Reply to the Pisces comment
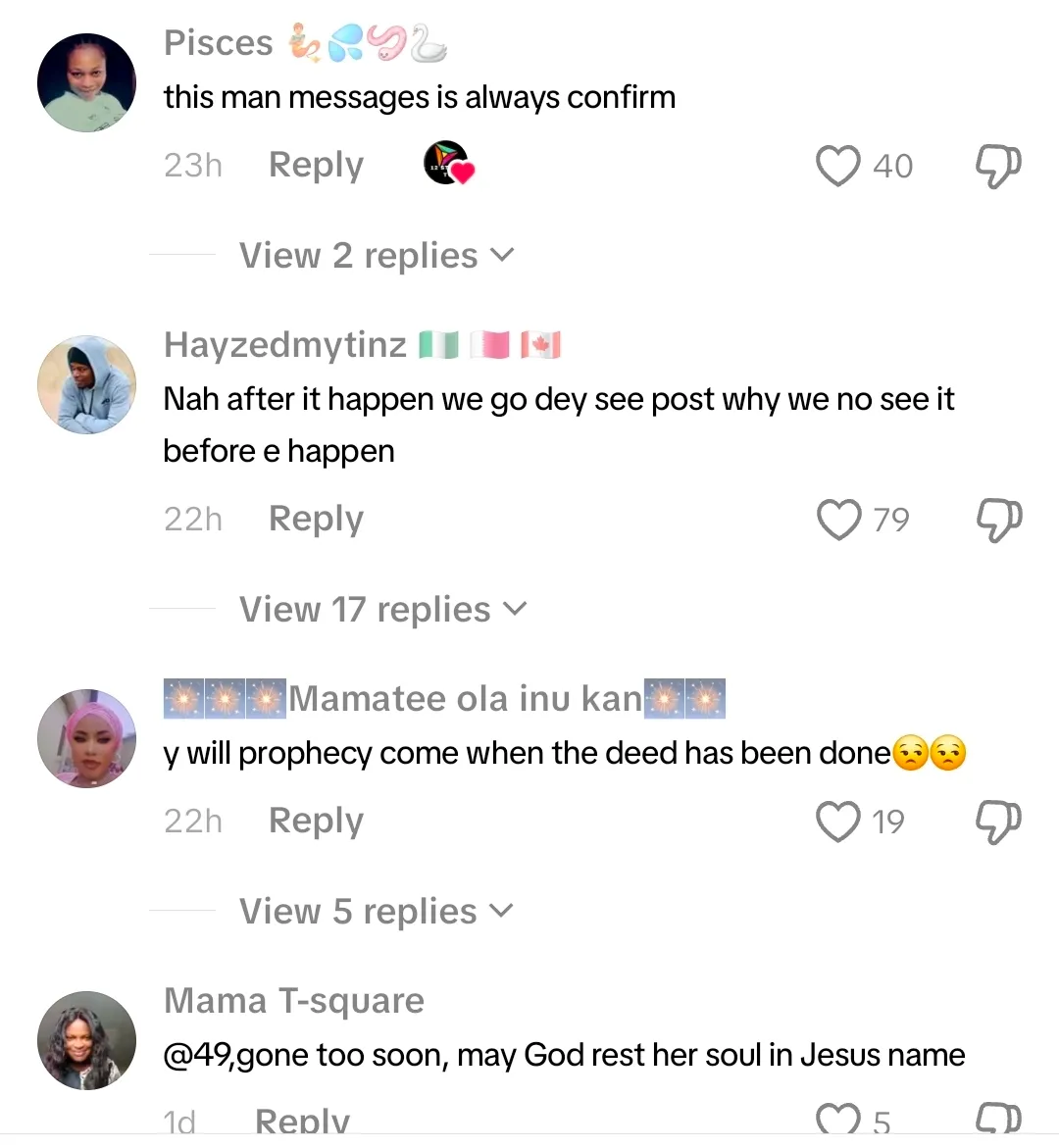This screenshot has height=1148, width=1059. (316, 165)
